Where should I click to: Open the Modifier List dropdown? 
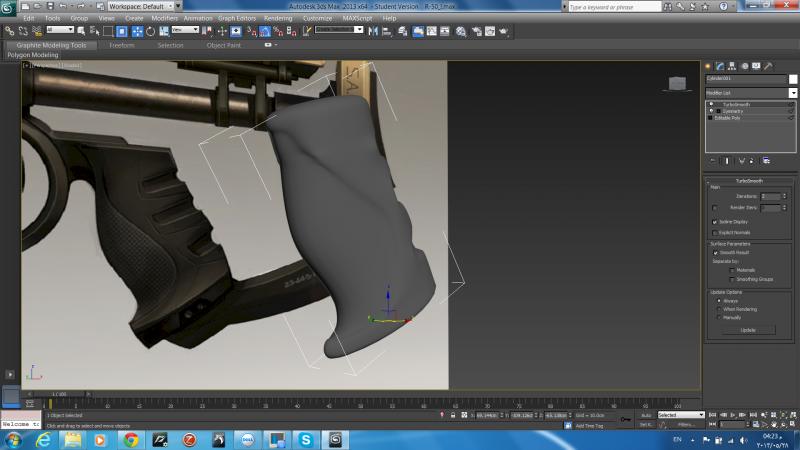pyautogui.click(x=792, y=93)
